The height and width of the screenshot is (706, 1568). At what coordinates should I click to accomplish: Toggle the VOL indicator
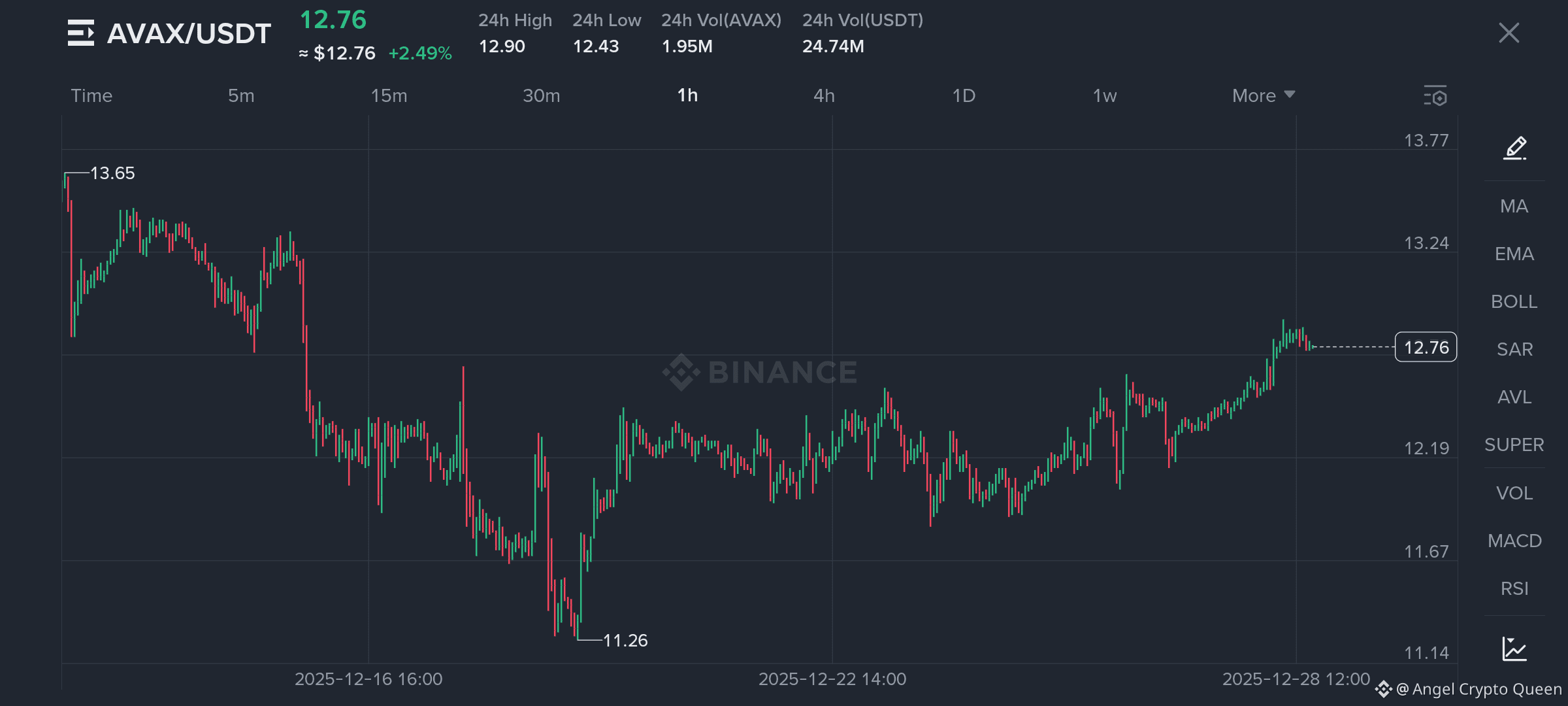pos(1514,493)
